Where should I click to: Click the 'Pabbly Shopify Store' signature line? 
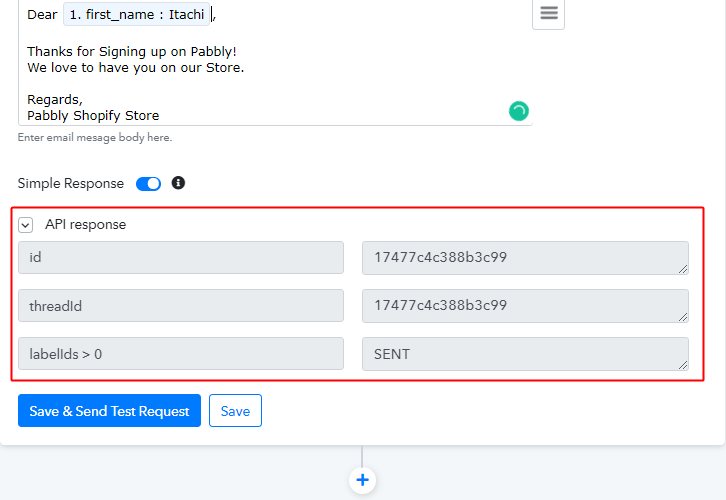[93, 115]
